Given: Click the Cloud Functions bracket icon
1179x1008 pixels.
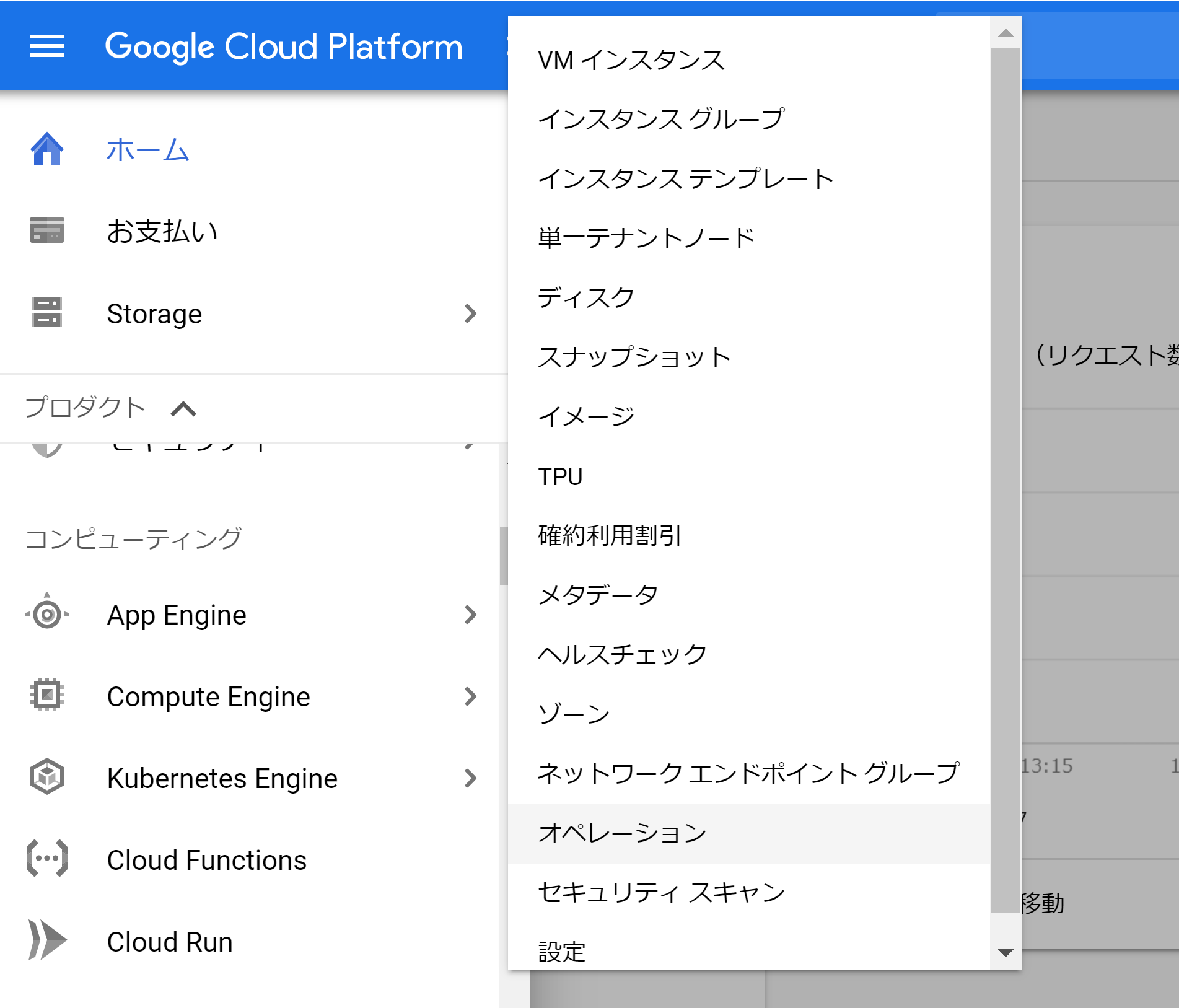Looking at the screenshot, I should [x=47, y=858].
